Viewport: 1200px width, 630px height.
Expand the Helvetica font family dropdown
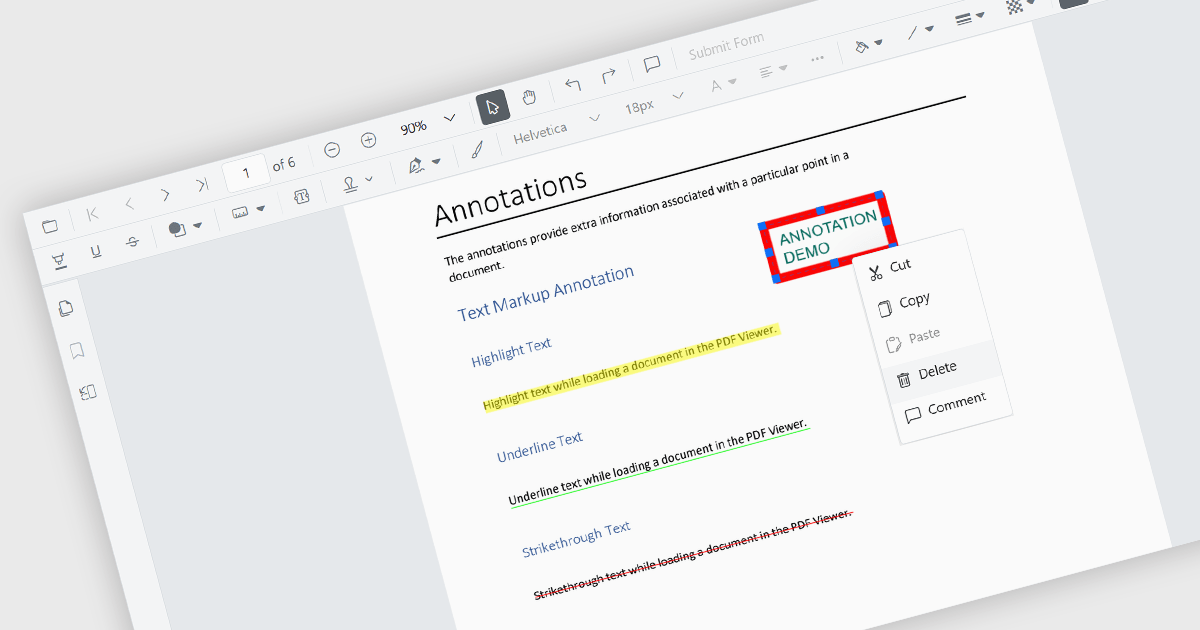[594, 118]
